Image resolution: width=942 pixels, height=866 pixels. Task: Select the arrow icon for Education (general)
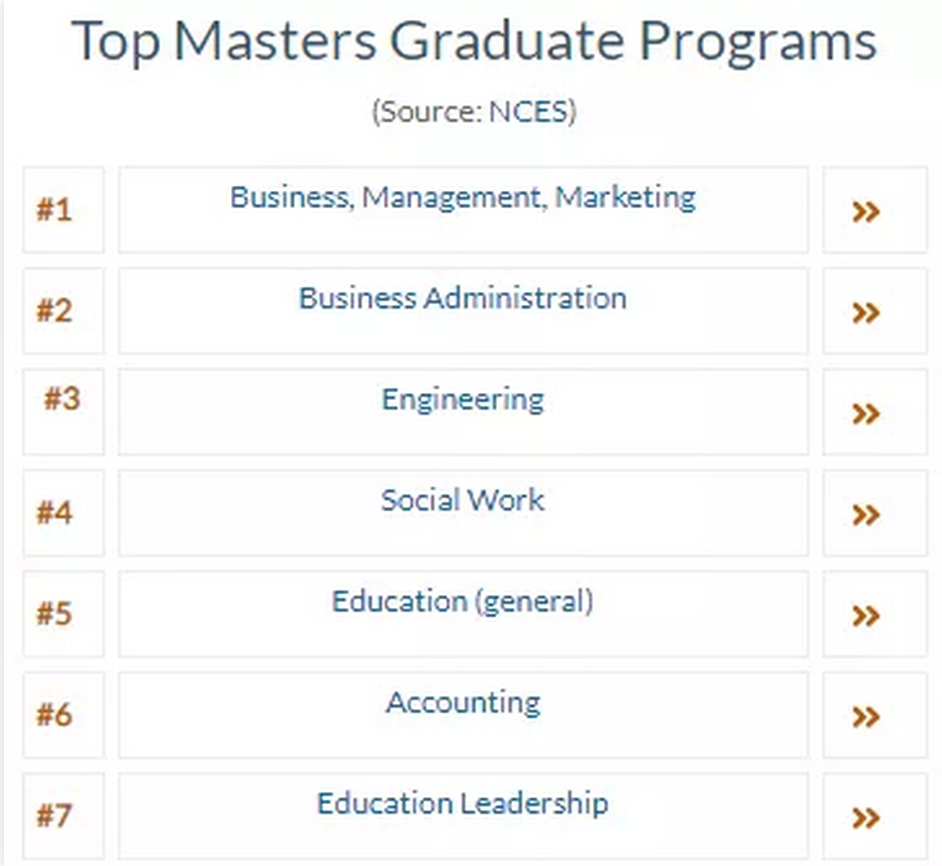(865, 615)
